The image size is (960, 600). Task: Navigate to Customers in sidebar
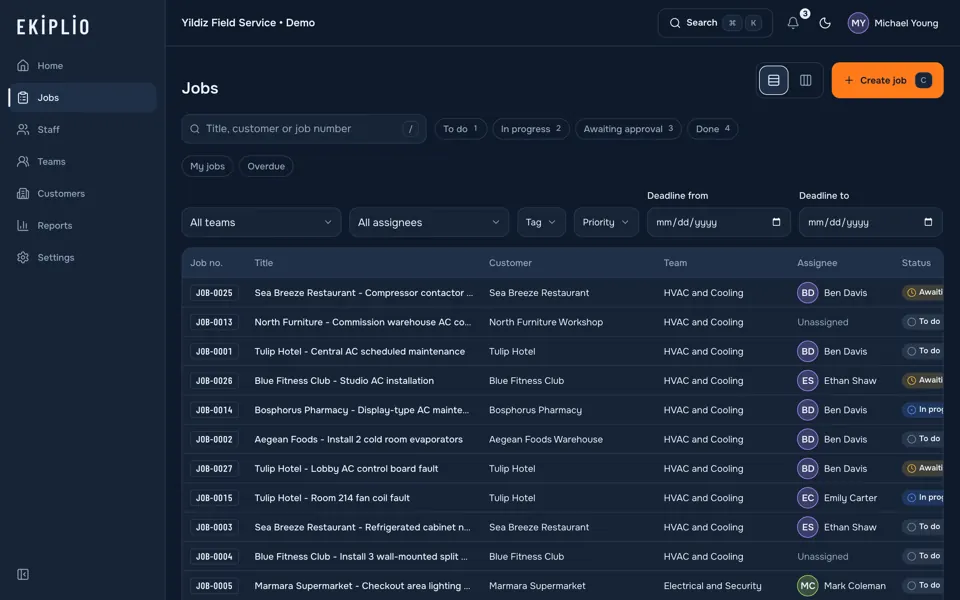coord(83,193)
